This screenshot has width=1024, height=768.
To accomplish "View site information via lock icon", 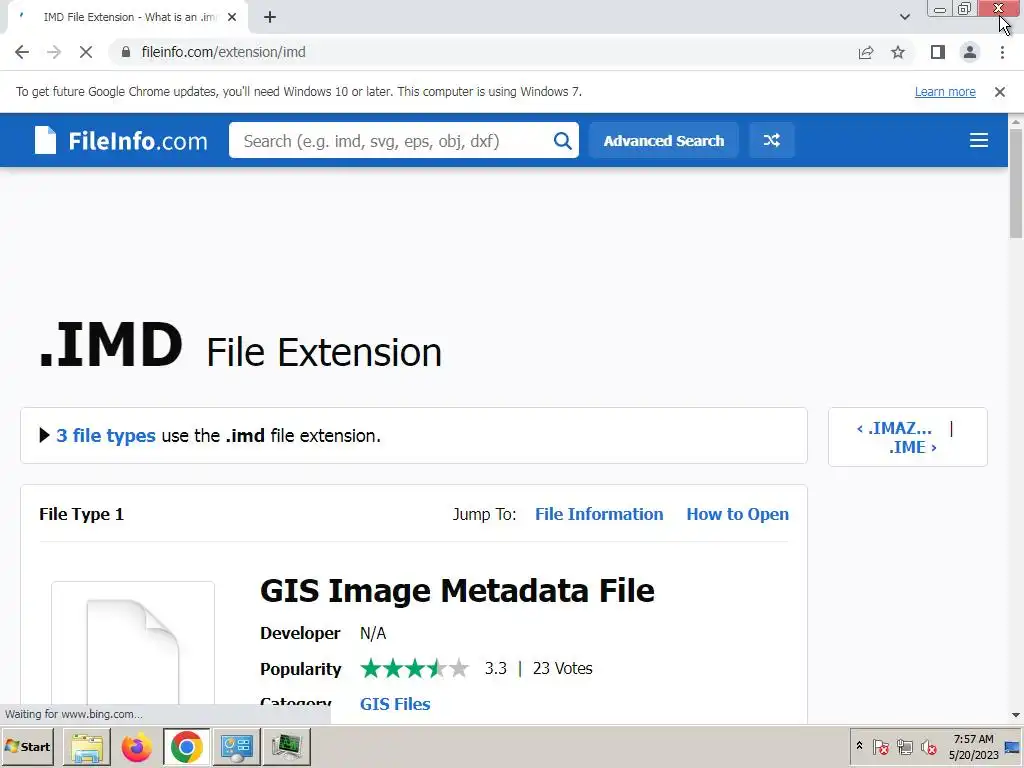I will (x=126, y=52).
